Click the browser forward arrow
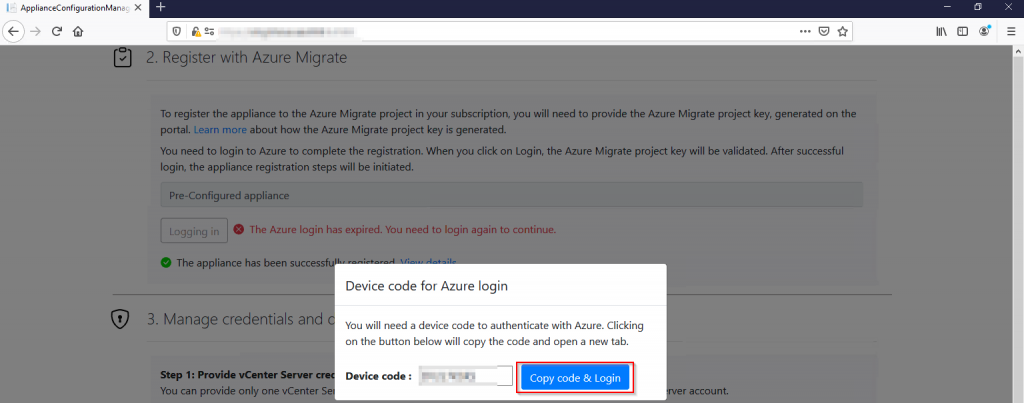 click(35, 31)
